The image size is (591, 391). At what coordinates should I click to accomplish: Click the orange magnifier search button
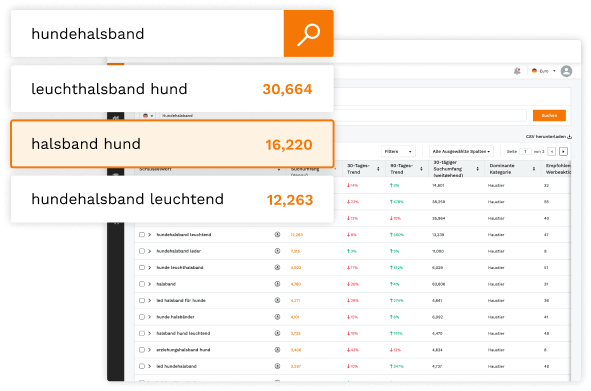tap(308, 34)
